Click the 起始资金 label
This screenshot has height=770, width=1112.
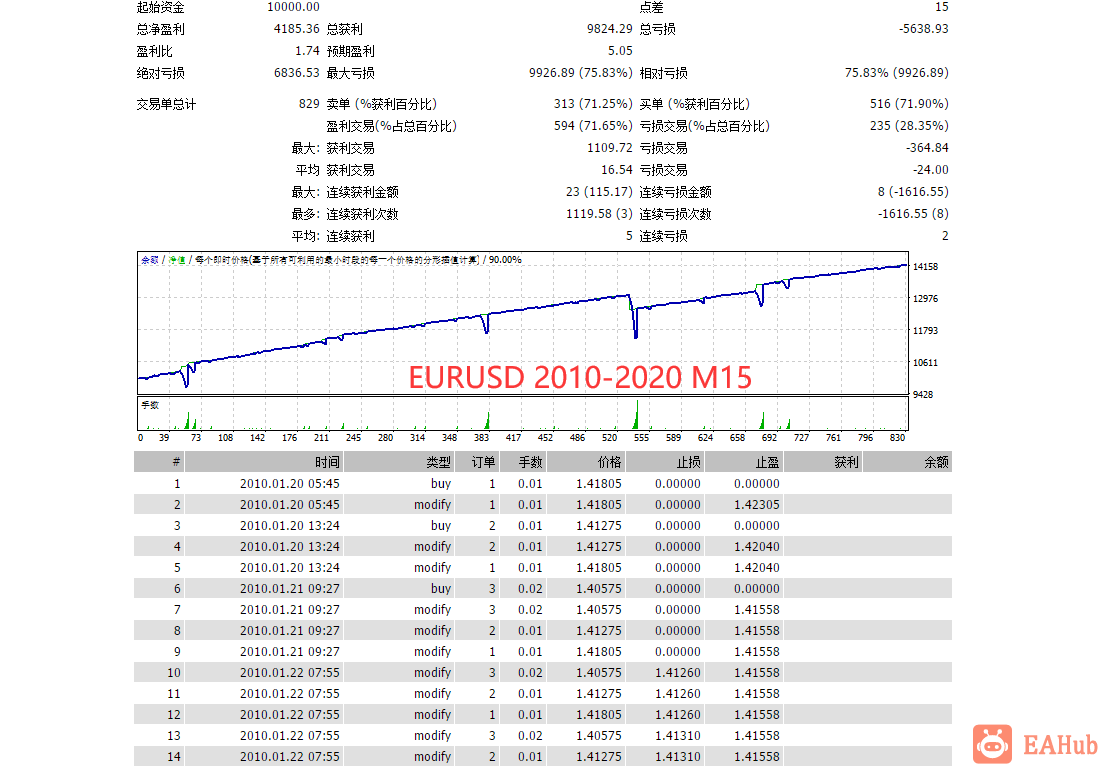[x=160, y=7]
